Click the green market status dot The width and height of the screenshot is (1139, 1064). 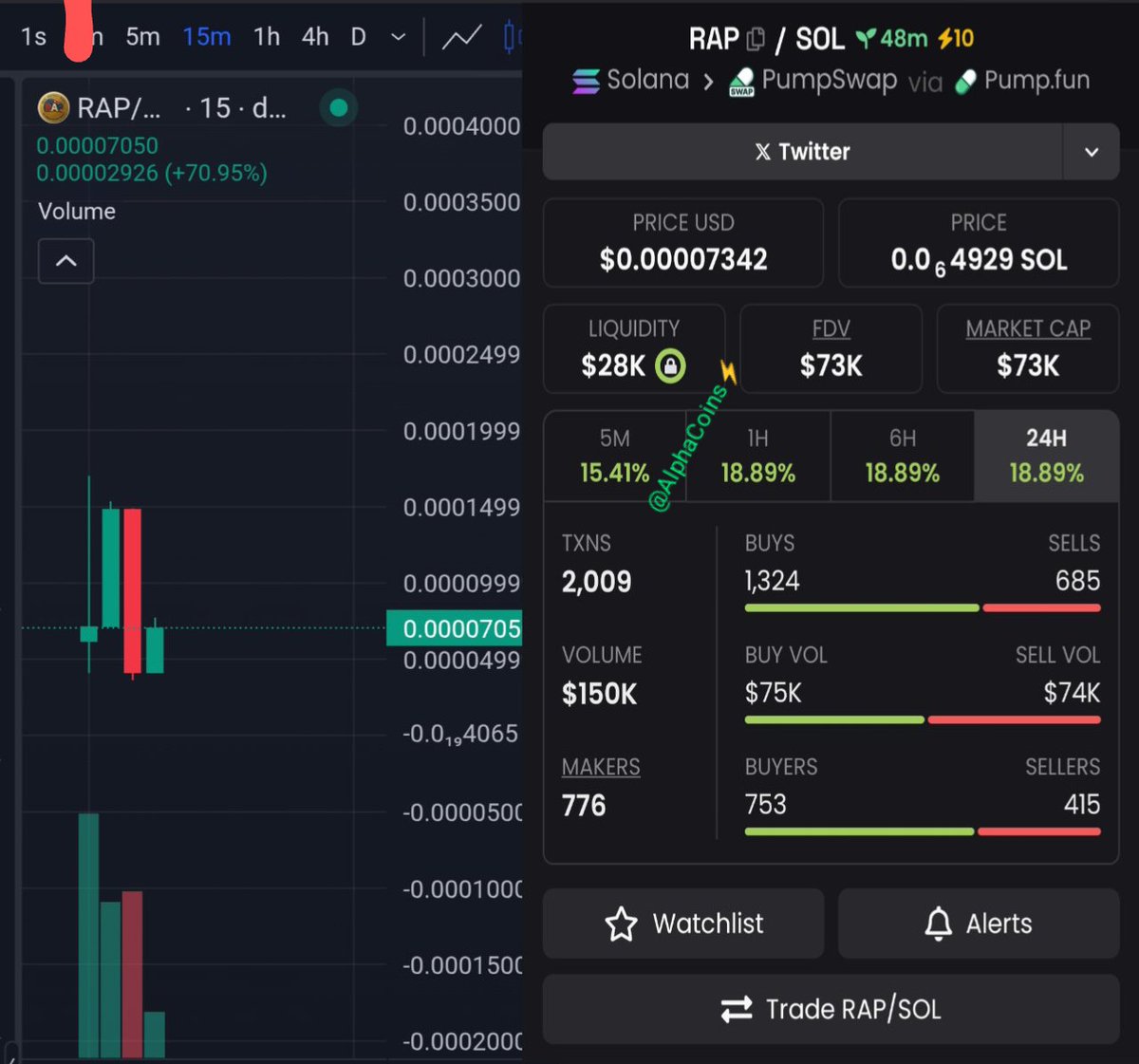tap(338, 108)
